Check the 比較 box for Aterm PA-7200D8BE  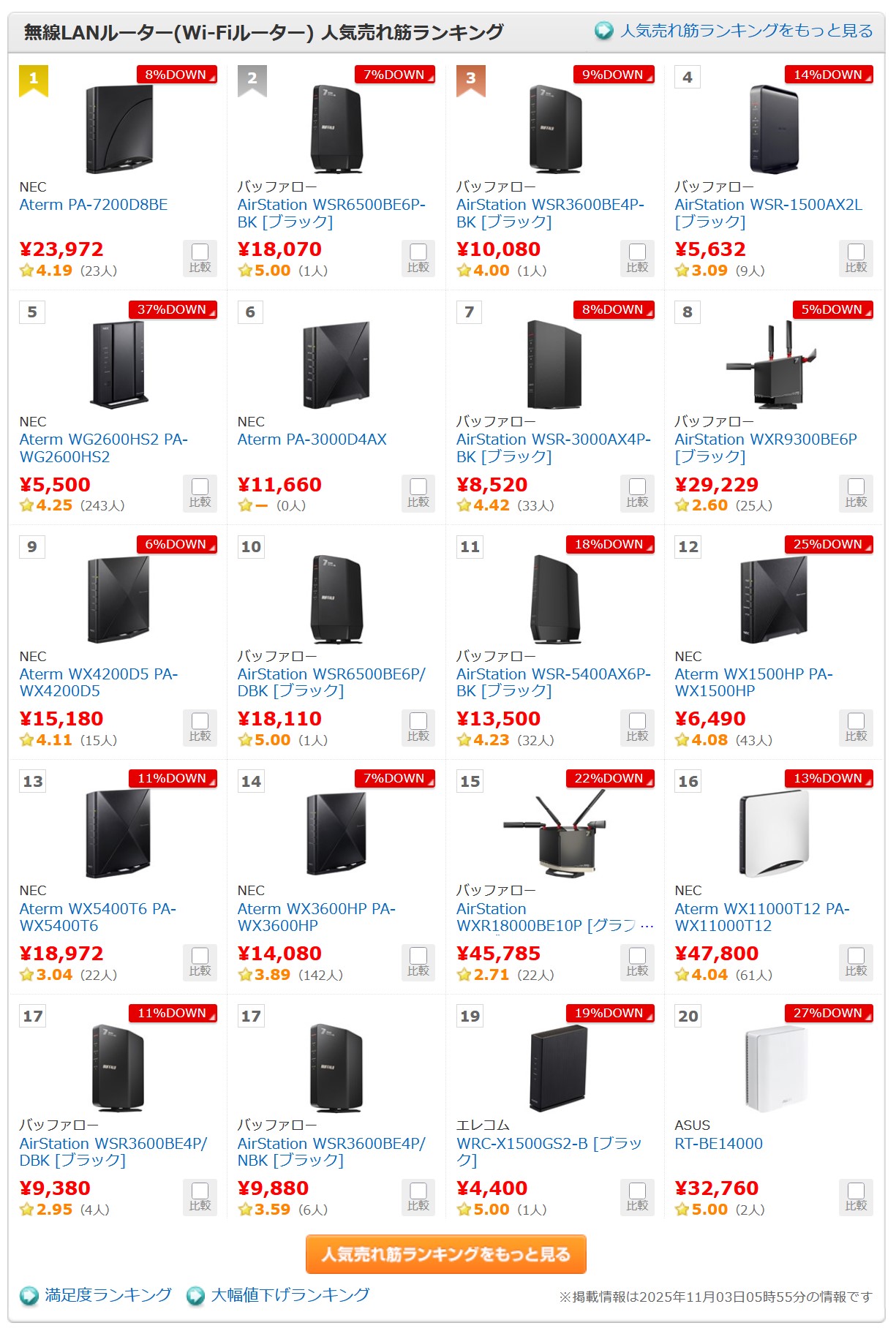tap(200, 252)
